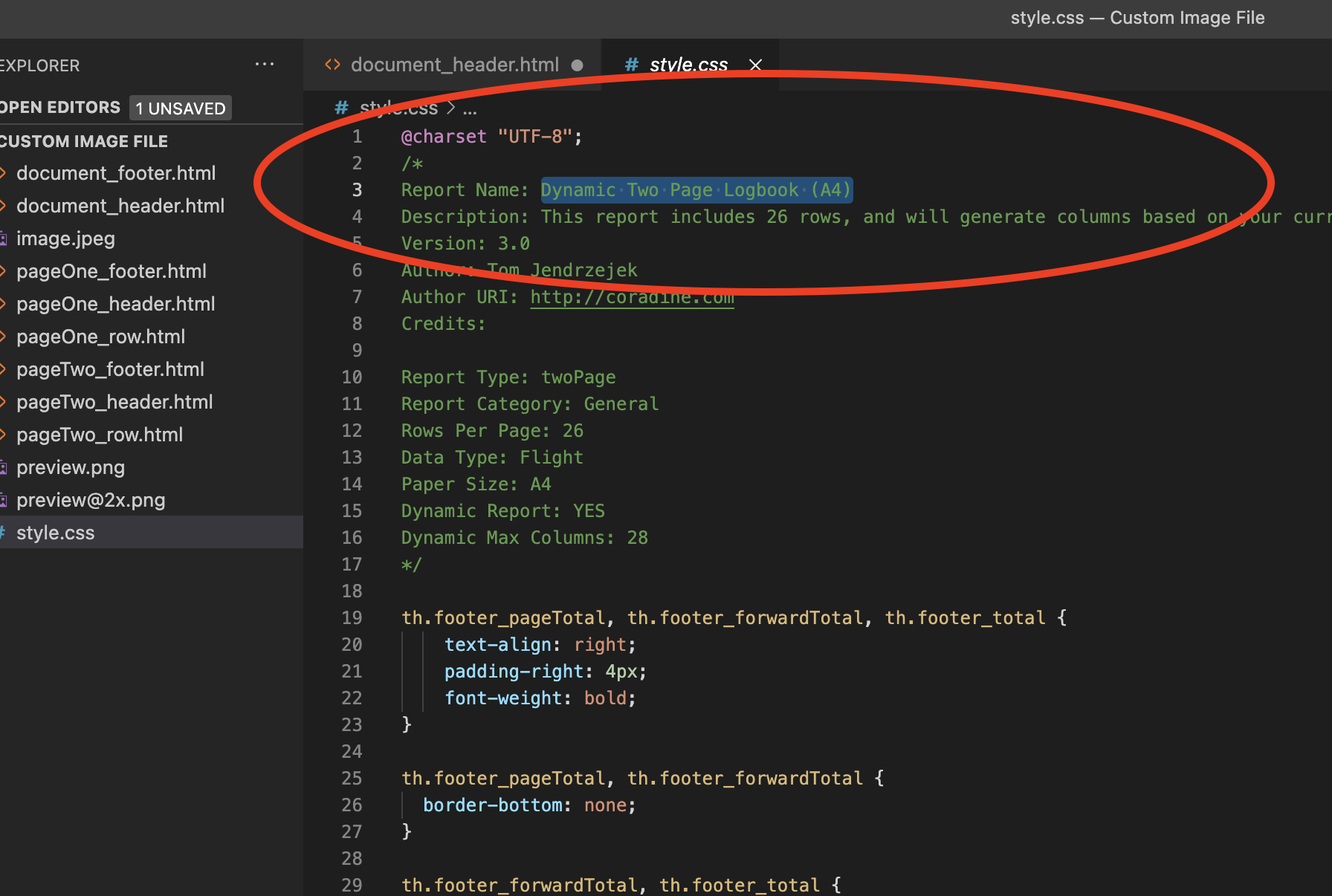Click the EXPLORER panel title
The height and width of the screenshot is (896, 1332).
(39, 65)
